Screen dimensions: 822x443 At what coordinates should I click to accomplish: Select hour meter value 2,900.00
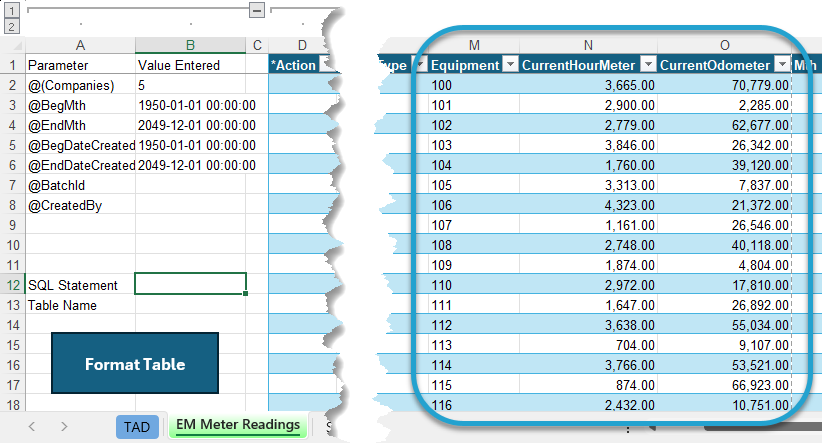(x=588, y=105)
